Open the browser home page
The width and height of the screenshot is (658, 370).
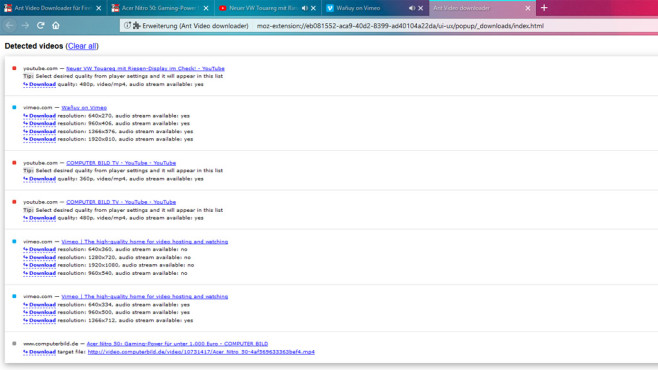tap(56, 26)
